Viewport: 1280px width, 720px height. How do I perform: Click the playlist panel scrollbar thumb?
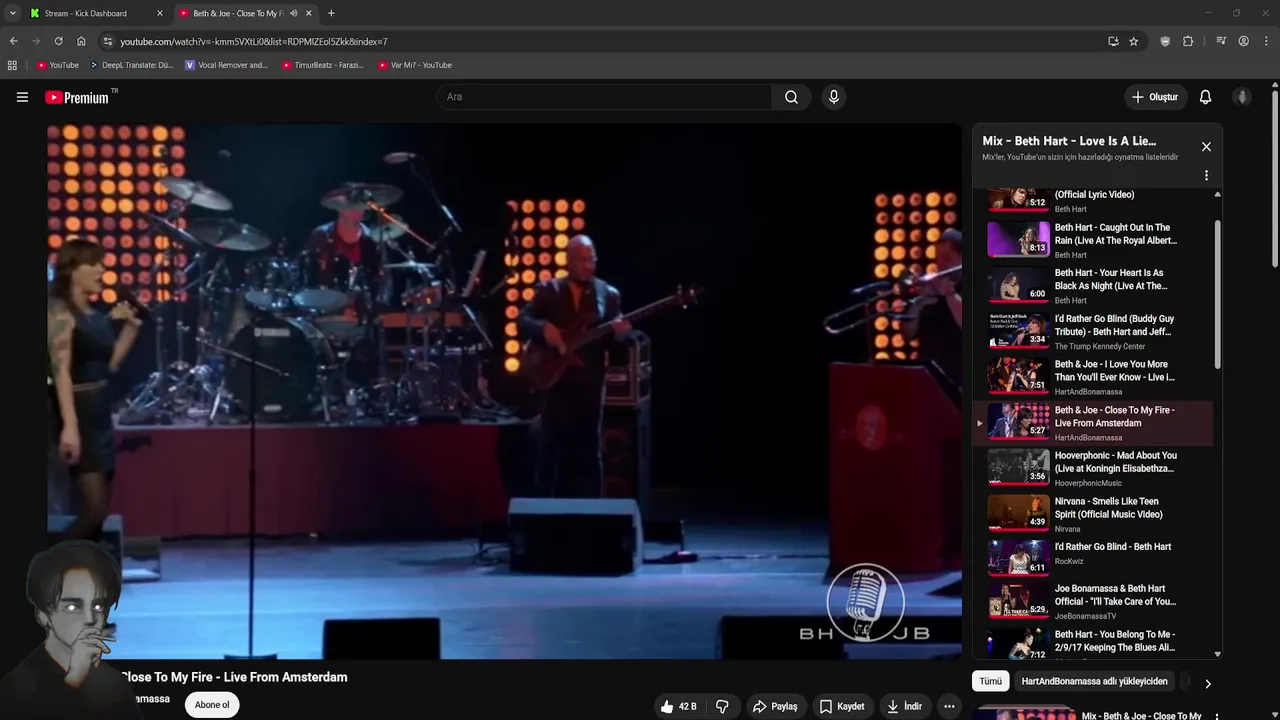[x=1217, y=295]
